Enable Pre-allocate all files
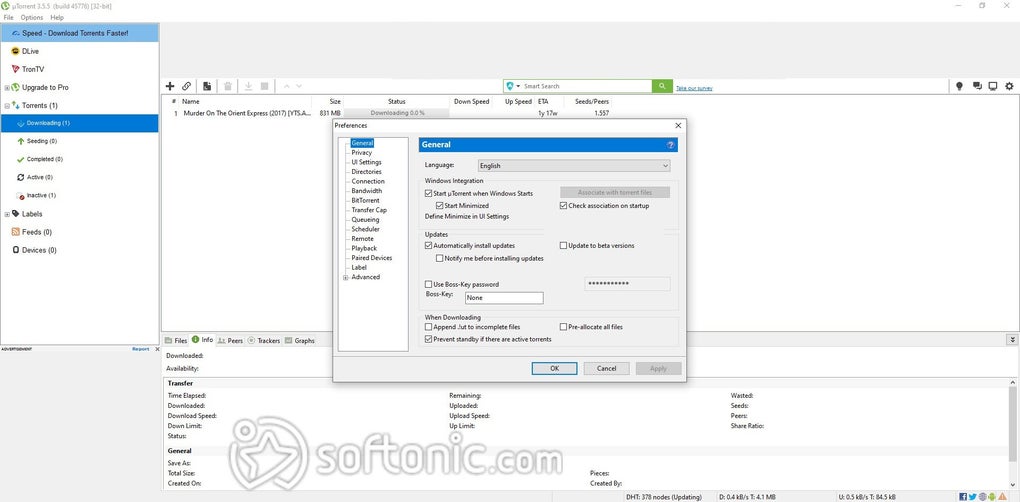This screenshot has width=1020, height=502. click(563, 327)
